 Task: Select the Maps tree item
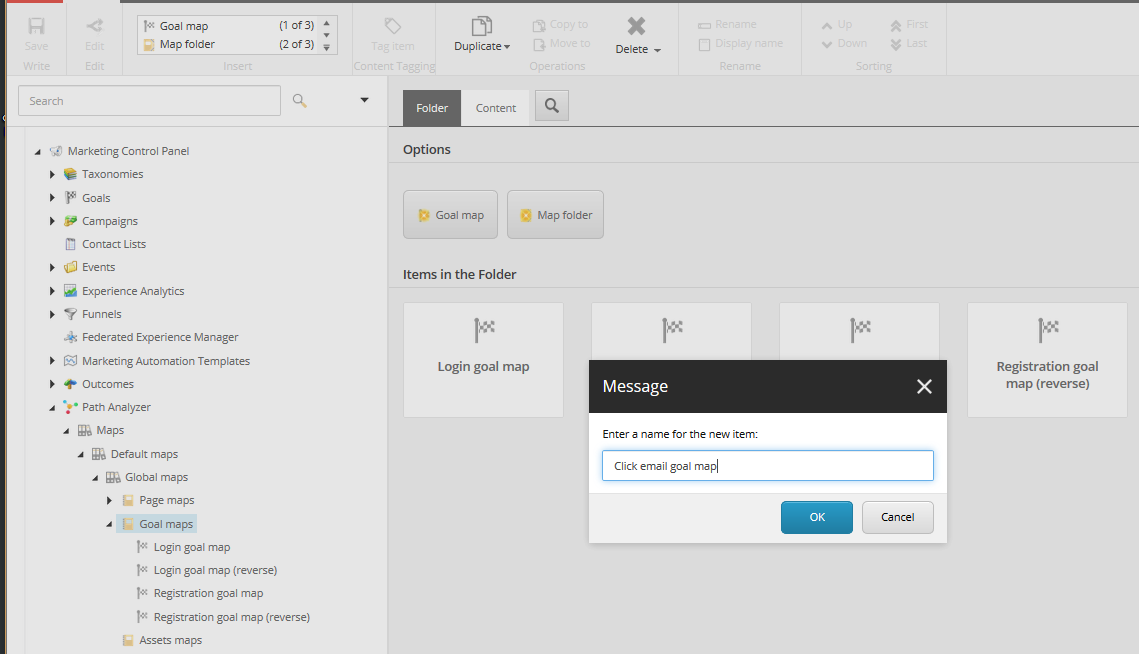(x=110, y=430)
